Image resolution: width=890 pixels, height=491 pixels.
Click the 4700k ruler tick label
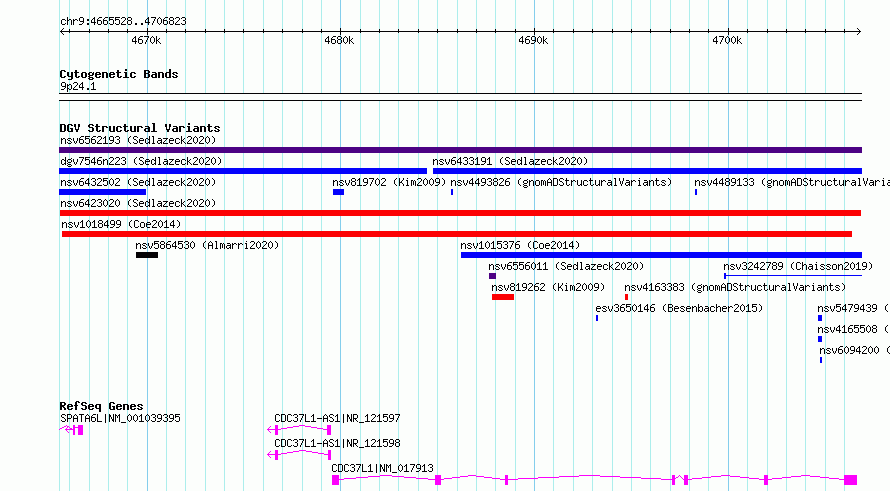(727, 40)
